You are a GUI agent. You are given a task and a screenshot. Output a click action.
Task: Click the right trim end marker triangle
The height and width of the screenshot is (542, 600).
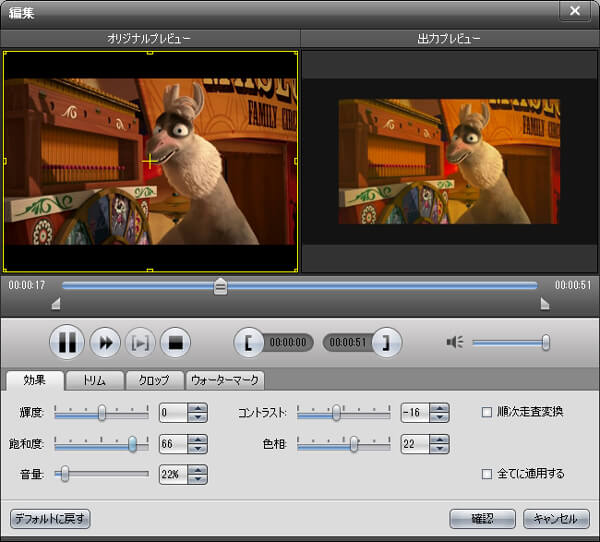[545, 304]
